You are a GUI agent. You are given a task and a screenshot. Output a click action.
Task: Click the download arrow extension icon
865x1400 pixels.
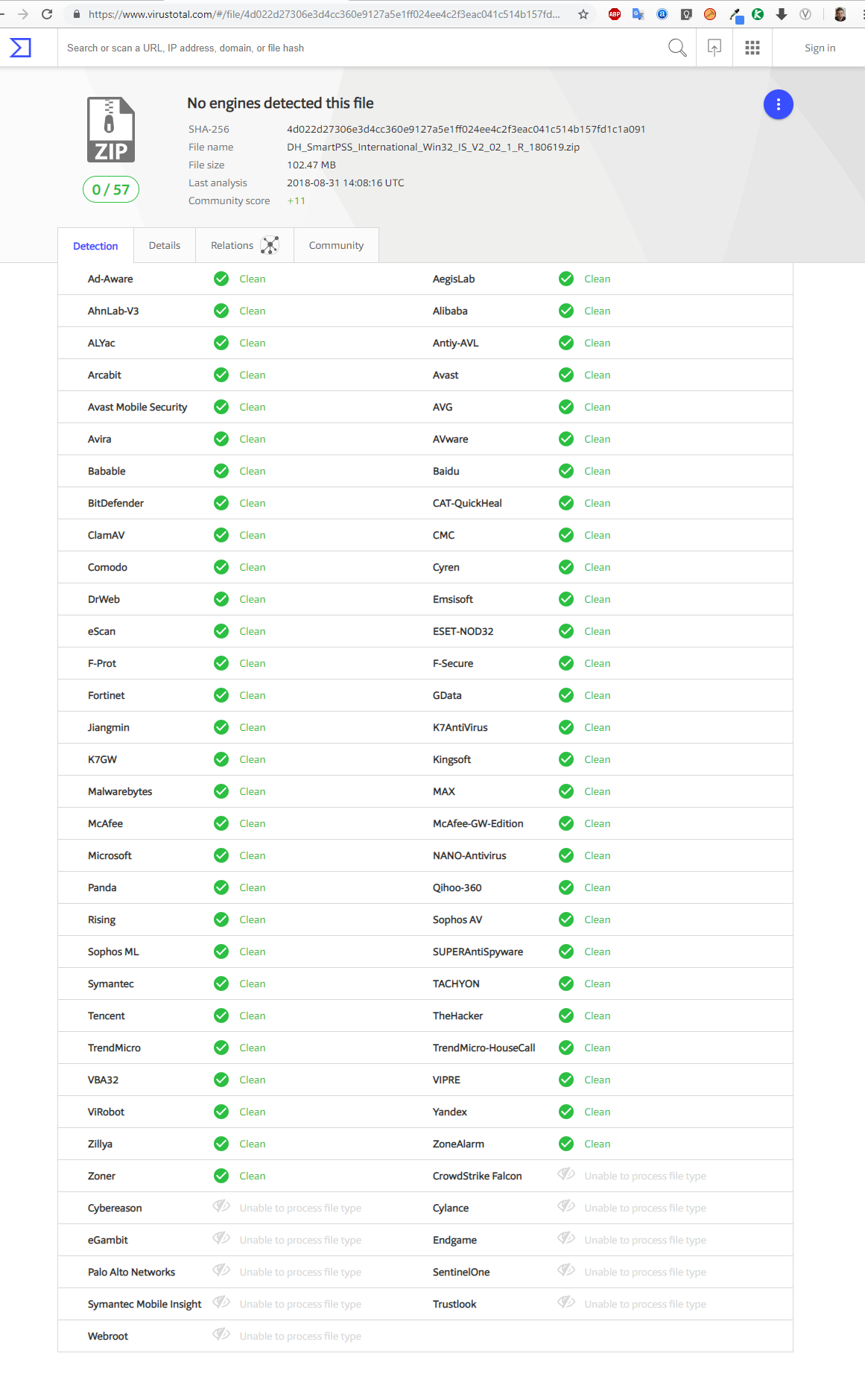click(x=782, y=14)
